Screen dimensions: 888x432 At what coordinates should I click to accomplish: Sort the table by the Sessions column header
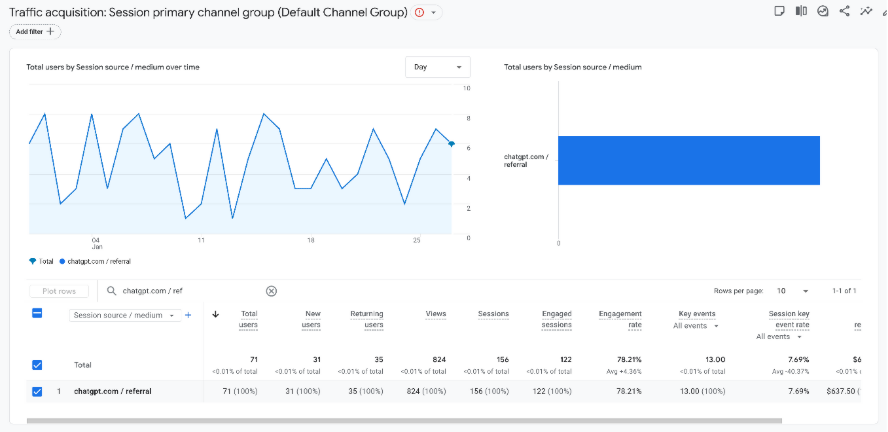point(493,314)
